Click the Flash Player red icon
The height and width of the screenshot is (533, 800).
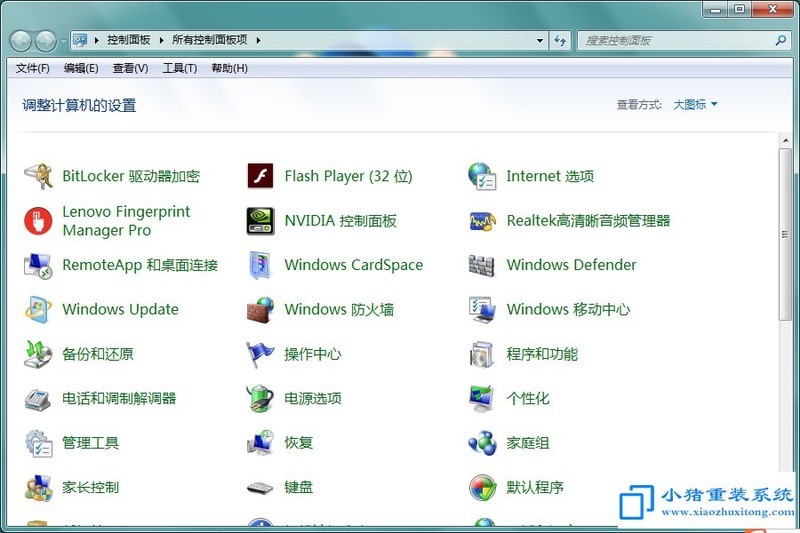[x=260, y=176]
